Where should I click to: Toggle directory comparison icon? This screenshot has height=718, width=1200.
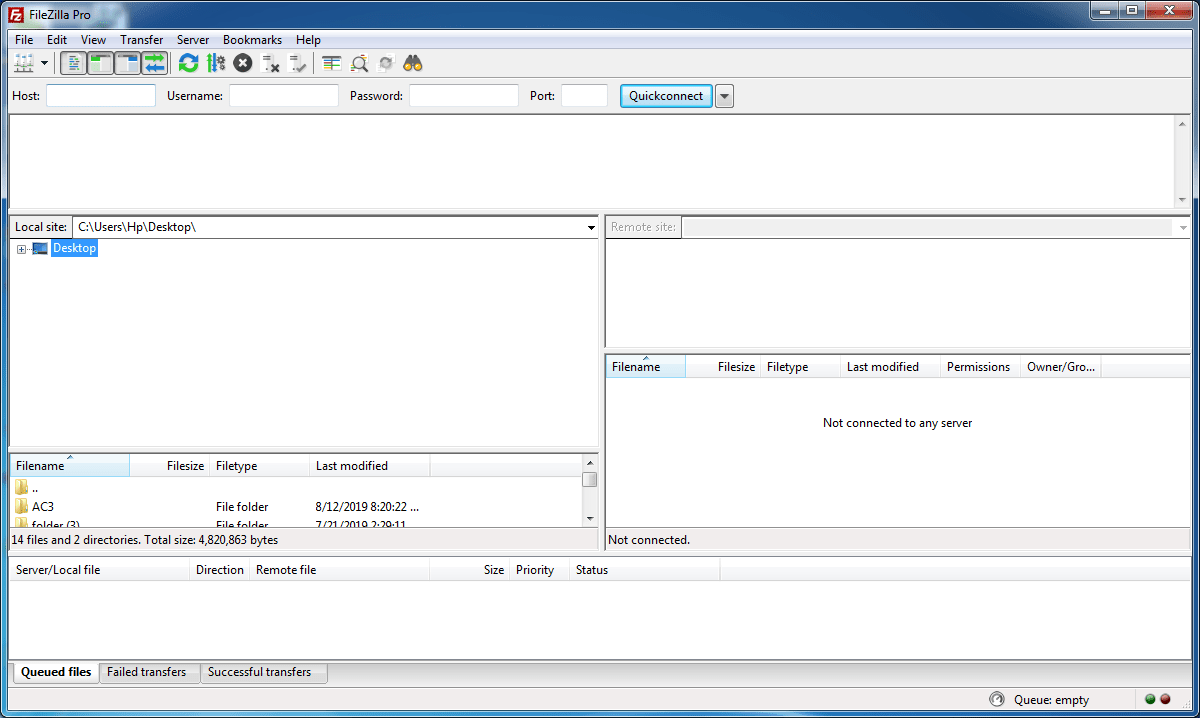(x=359, y=63)
